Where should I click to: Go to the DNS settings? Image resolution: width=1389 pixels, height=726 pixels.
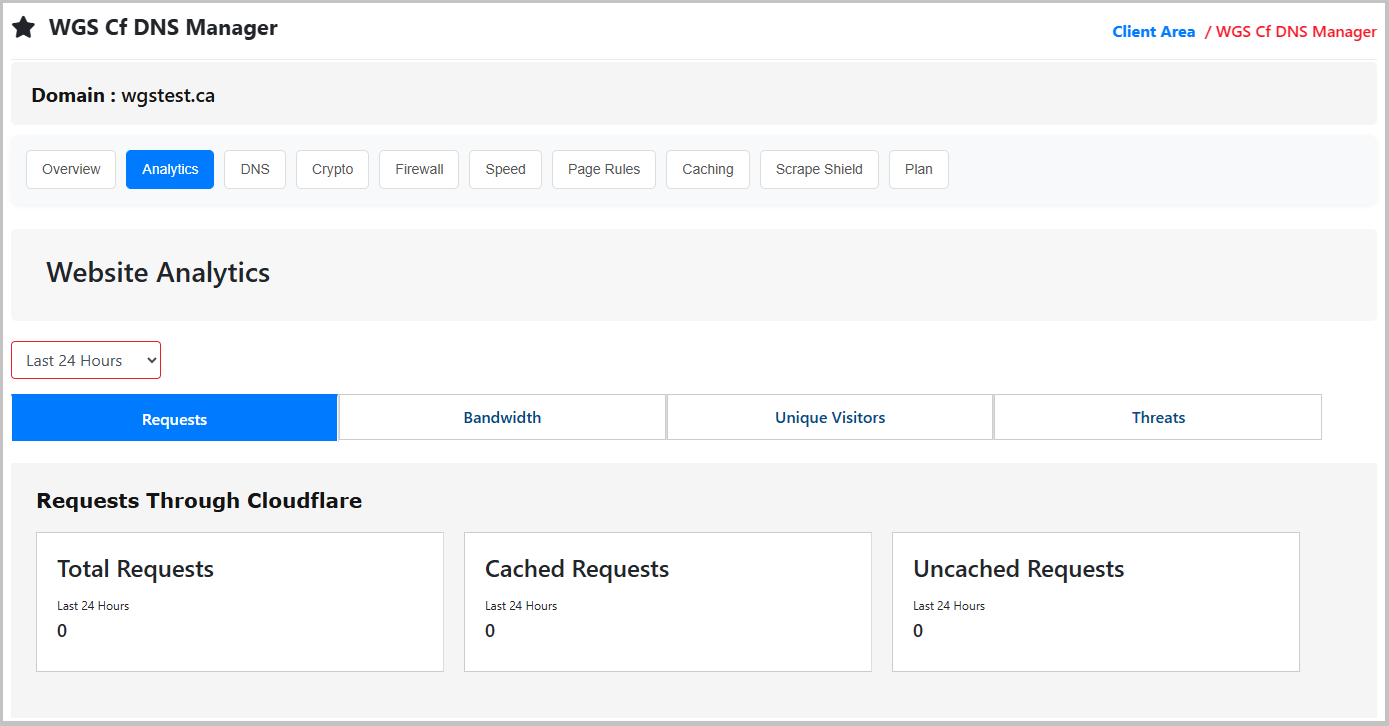[255, 169]
